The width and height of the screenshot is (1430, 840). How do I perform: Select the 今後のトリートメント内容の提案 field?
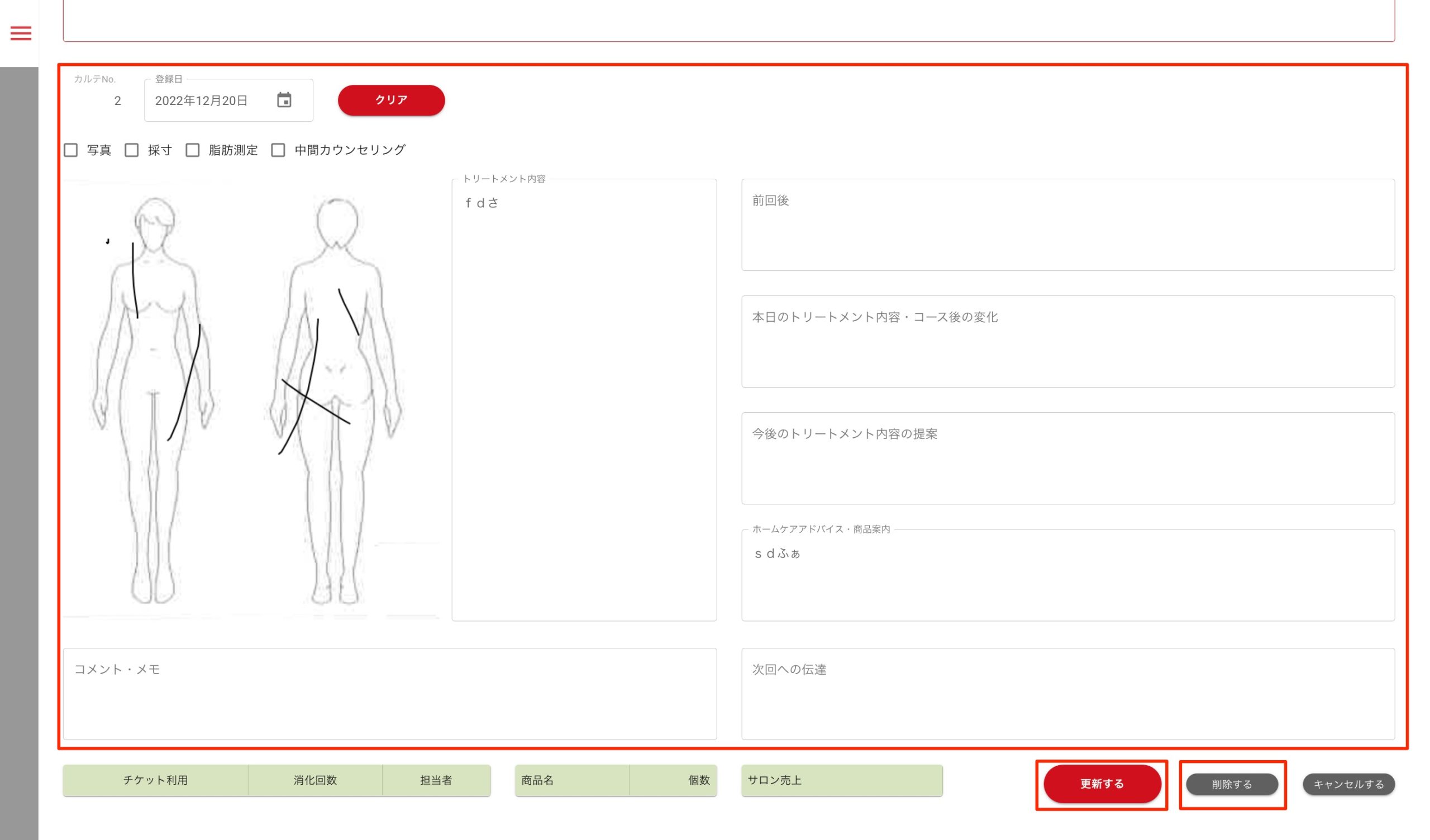pyautogui.click(x=1067, y=458)
